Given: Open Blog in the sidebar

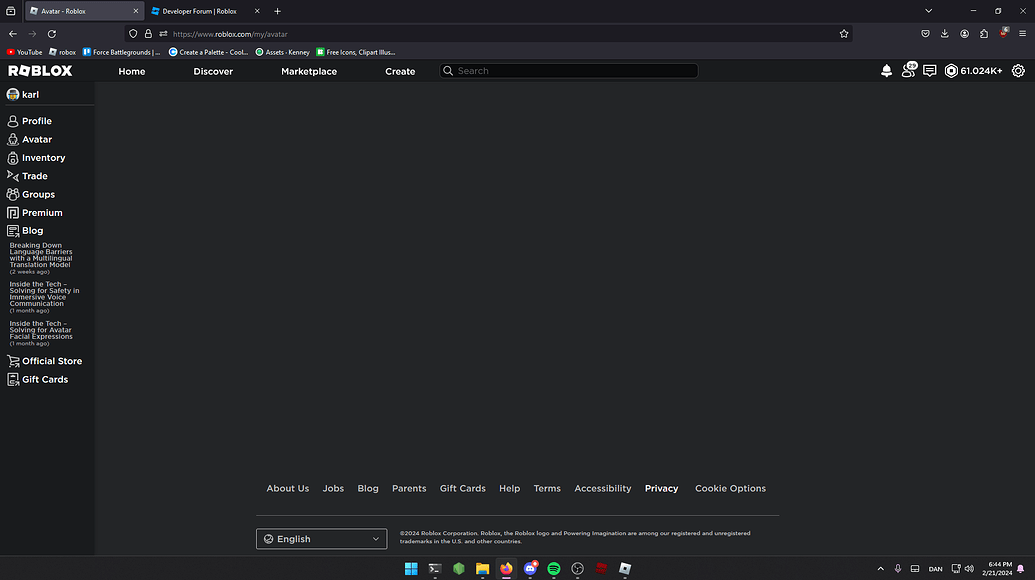Looking at the screenshot, I should tap(25, 231).
